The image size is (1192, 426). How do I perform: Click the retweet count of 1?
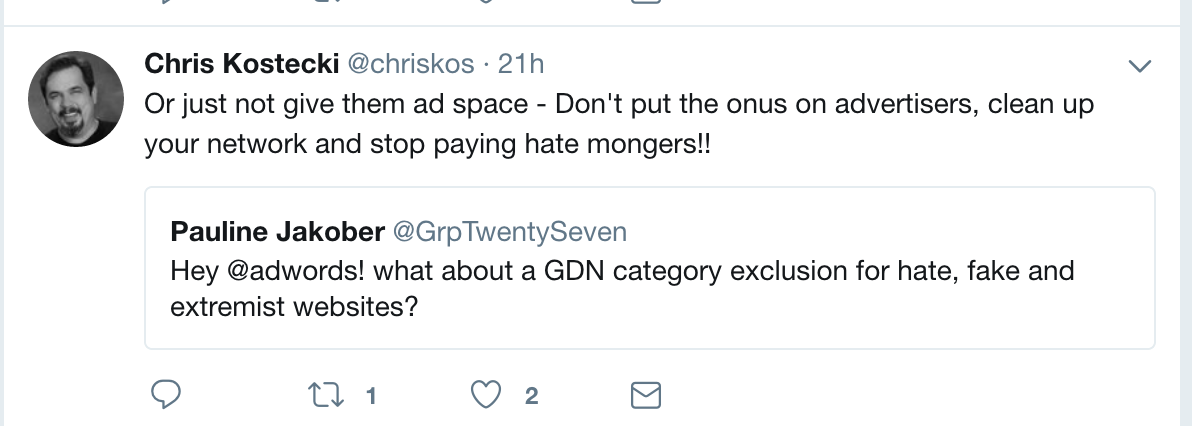click(370, 397)
